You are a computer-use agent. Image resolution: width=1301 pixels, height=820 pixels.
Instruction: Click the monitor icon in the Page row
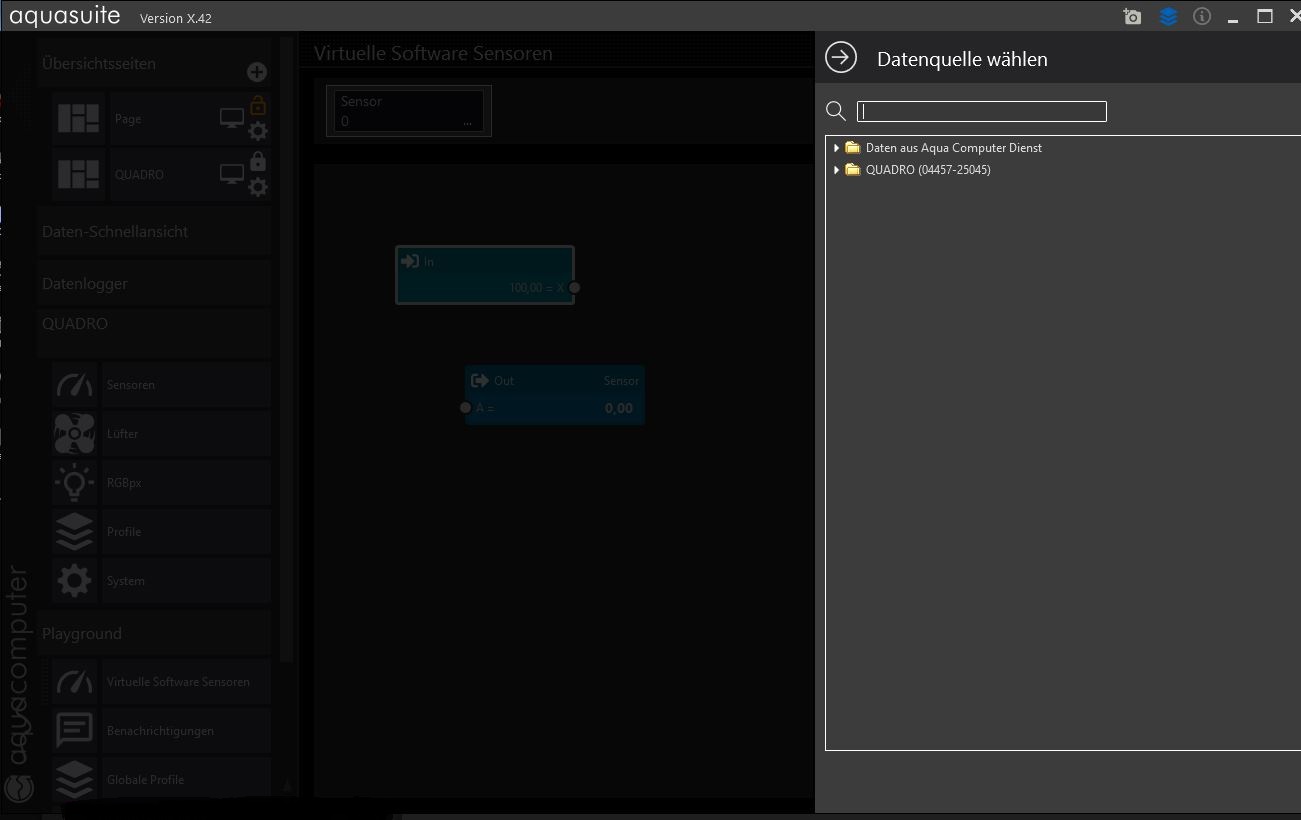tap(232, 119)
